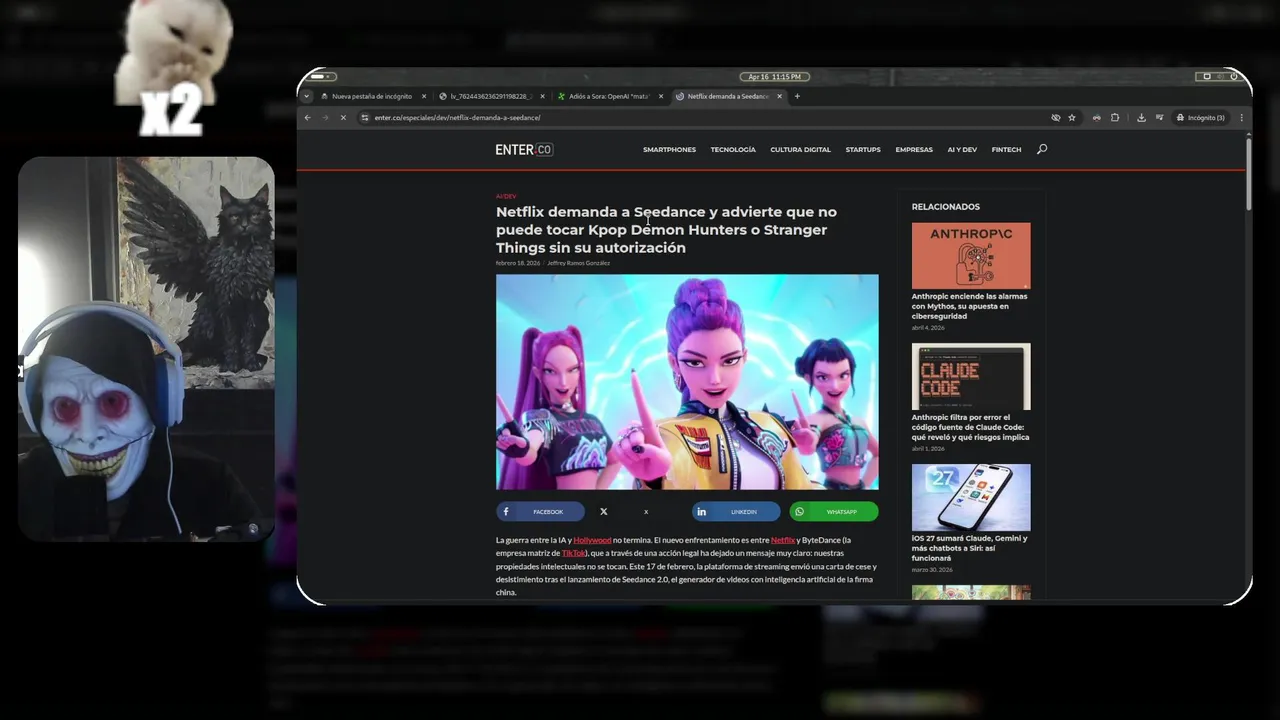Open the extensions puzzle icon
This screenshot has height=720, width=1280.
[1115, 118]
